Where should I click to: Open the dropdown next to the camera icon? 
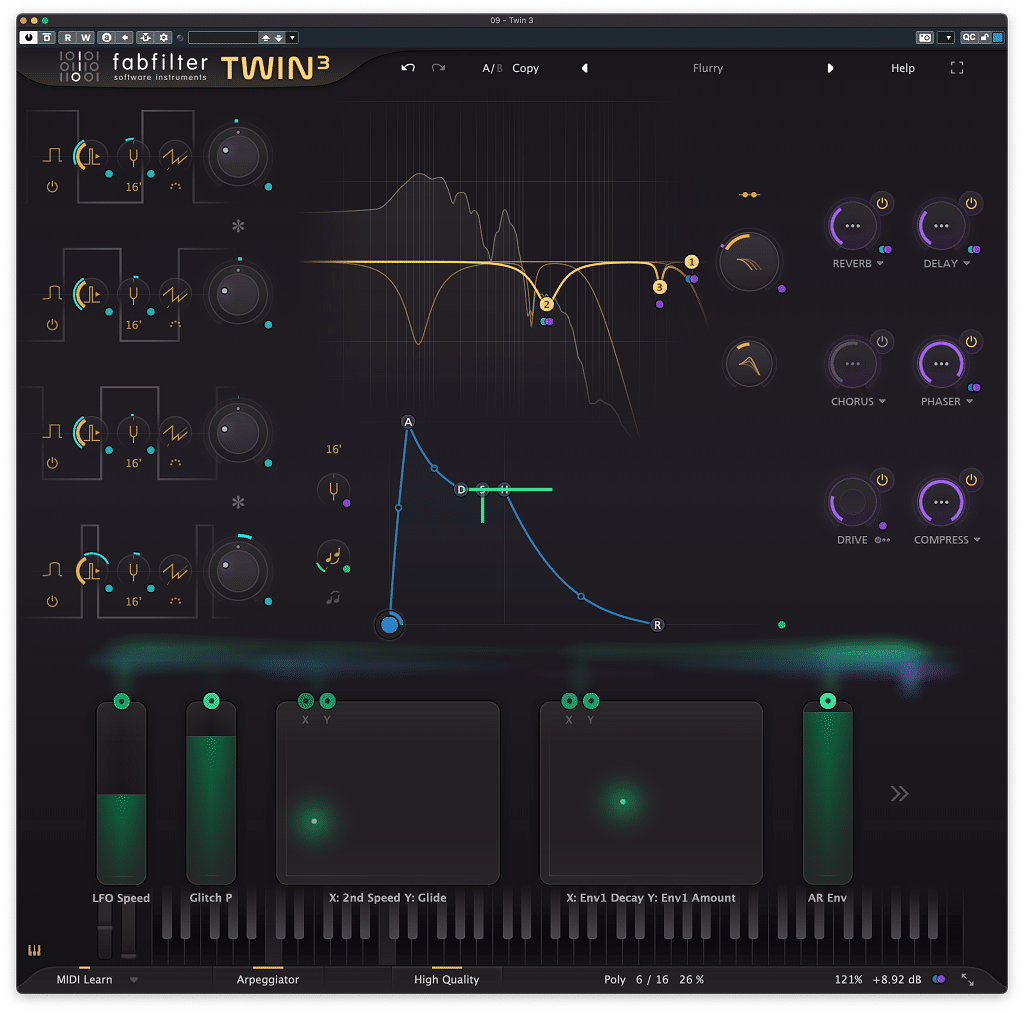(948, 38)
